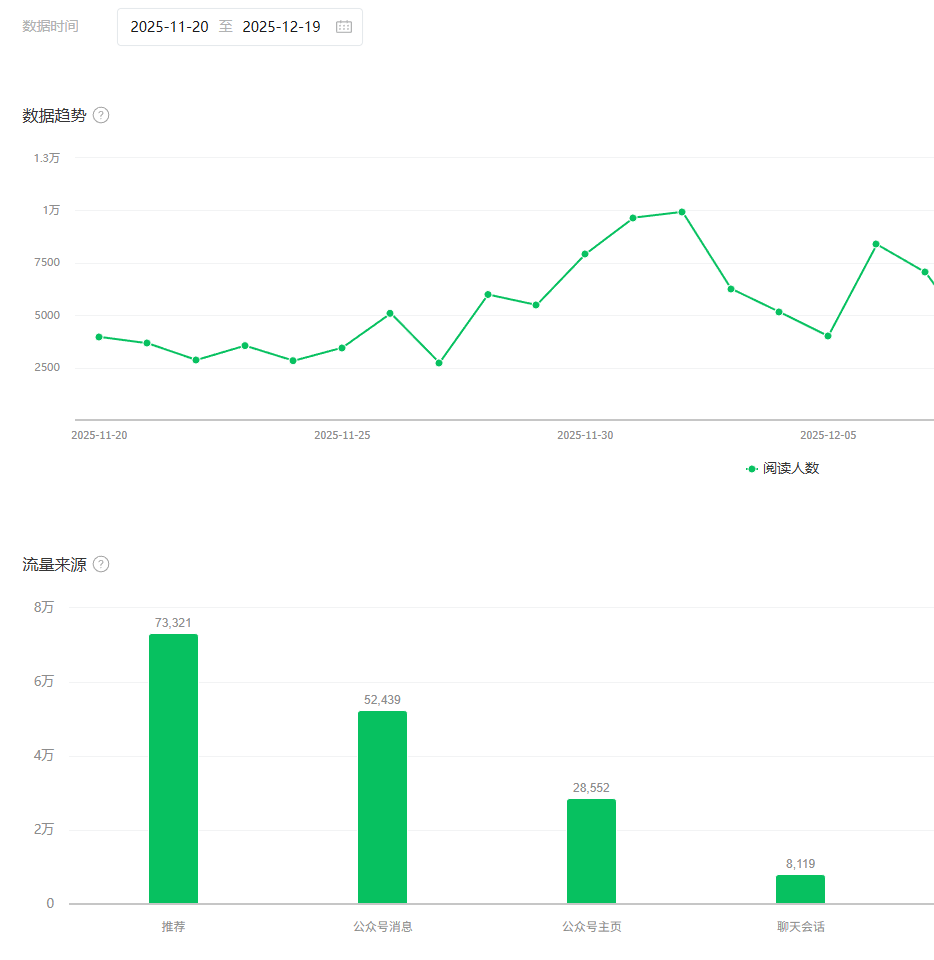The width and height of the screenshot is (934, 960).
Task: Click the 公众号消息 axis label
Action: pyautogui.click(x=383, y=926)
